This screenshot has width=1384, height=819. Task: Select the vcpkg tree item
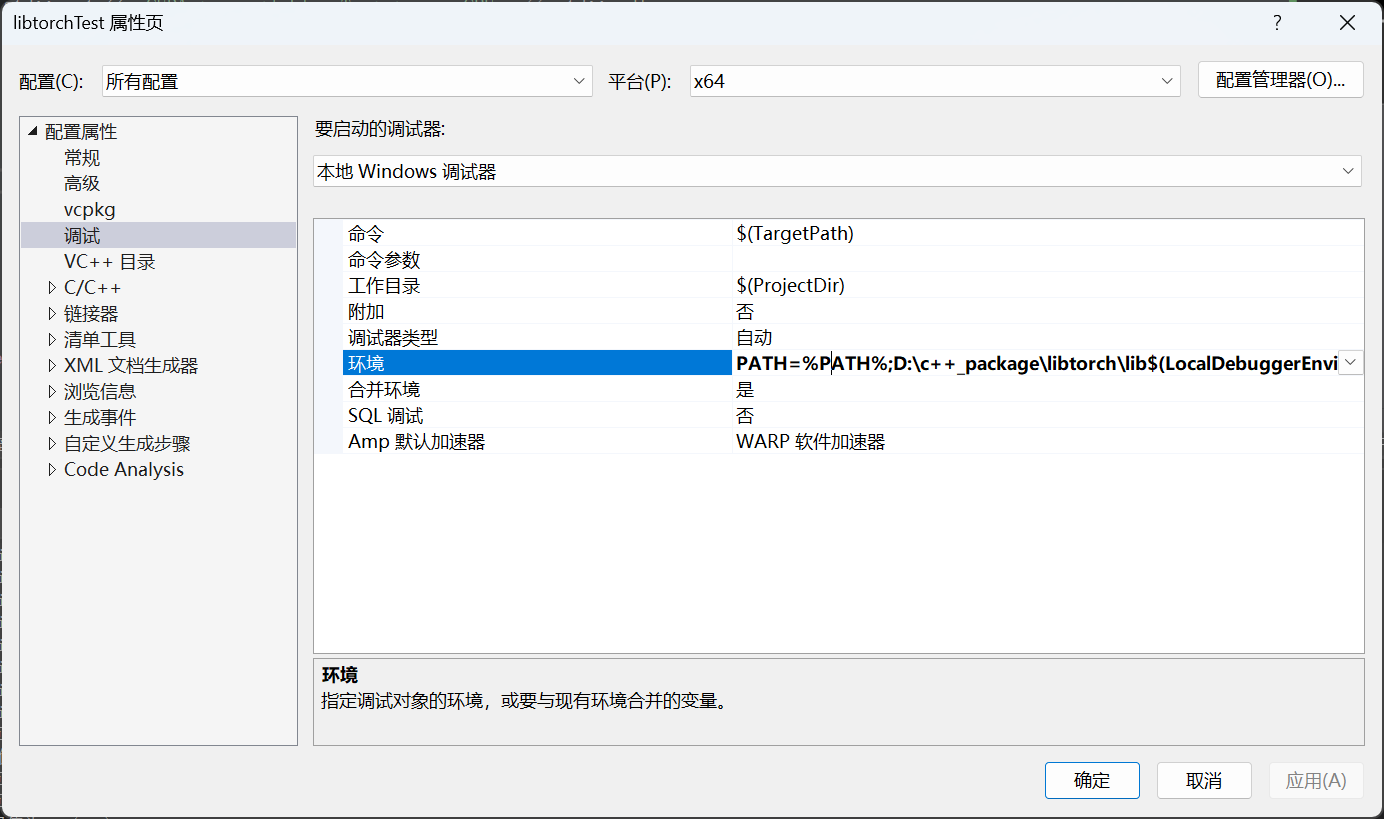tap(90, 209)
